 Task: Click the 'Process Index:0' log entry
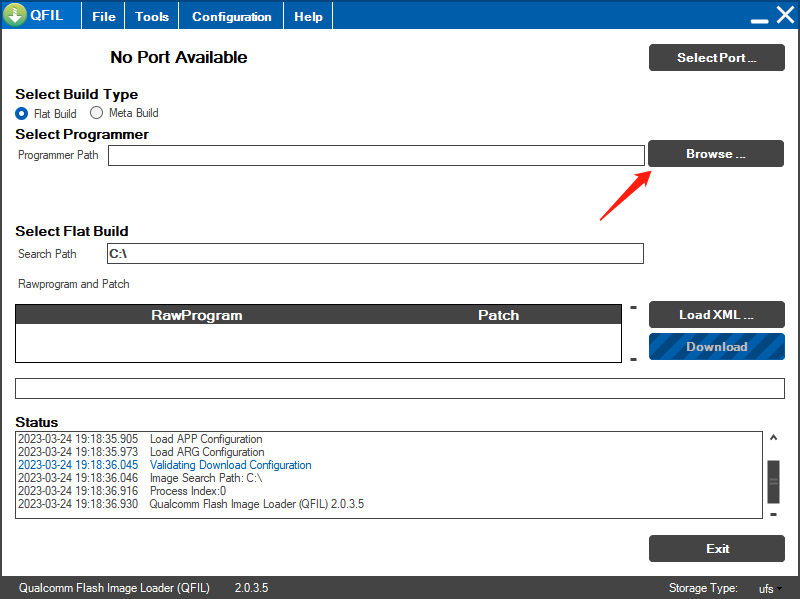(x=188, y=491)
